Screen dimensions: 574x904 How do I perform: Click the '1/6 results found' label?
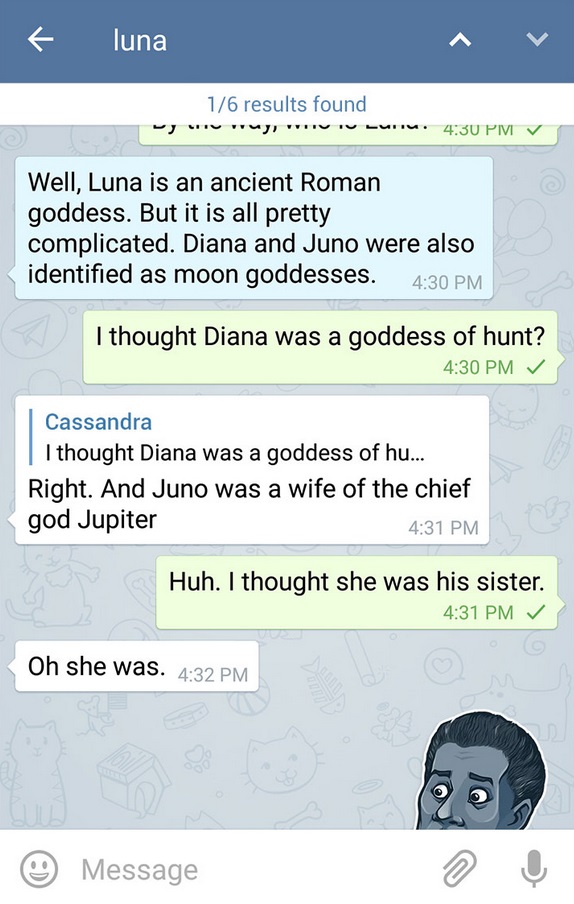286,104
